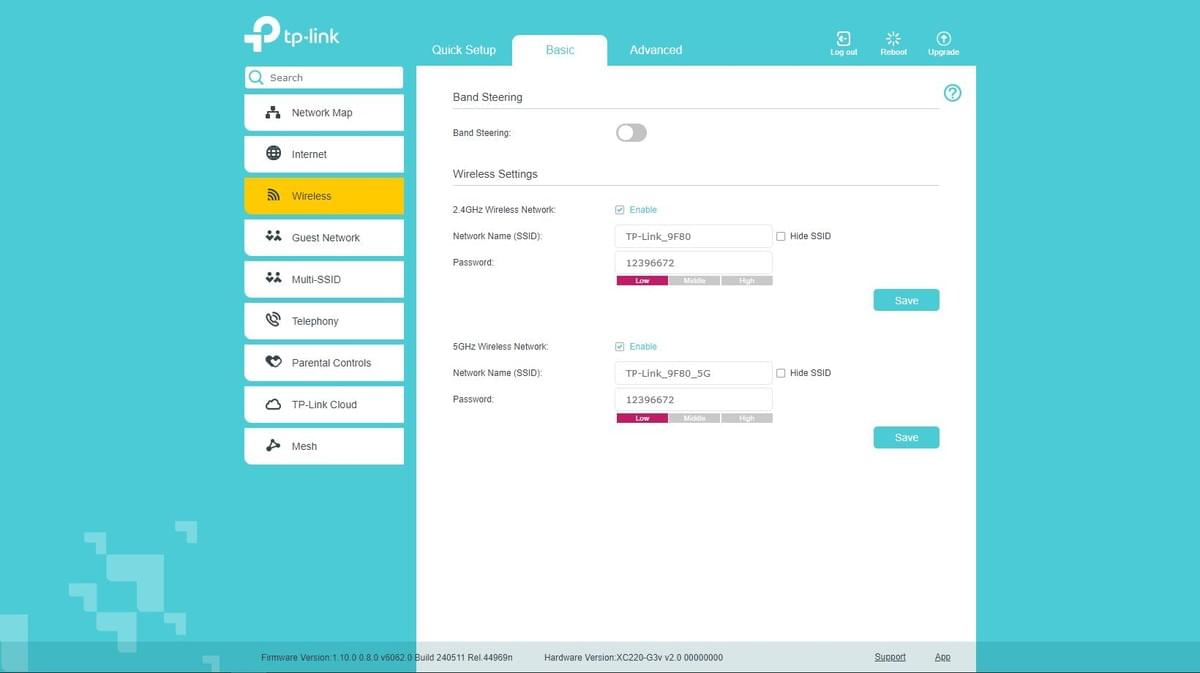This screenshot has width=1200, height=673.
Task: Open the App link in footer
Action: pos(943,657)
